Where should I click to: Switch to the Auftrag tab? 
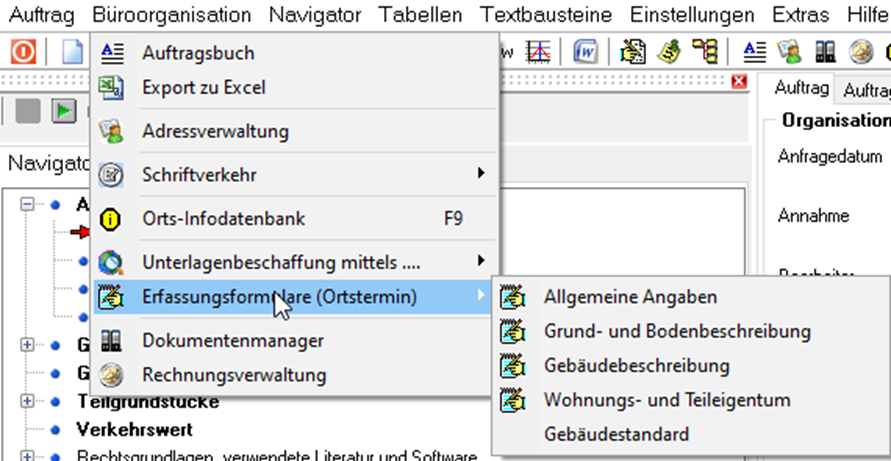point(802,88)
